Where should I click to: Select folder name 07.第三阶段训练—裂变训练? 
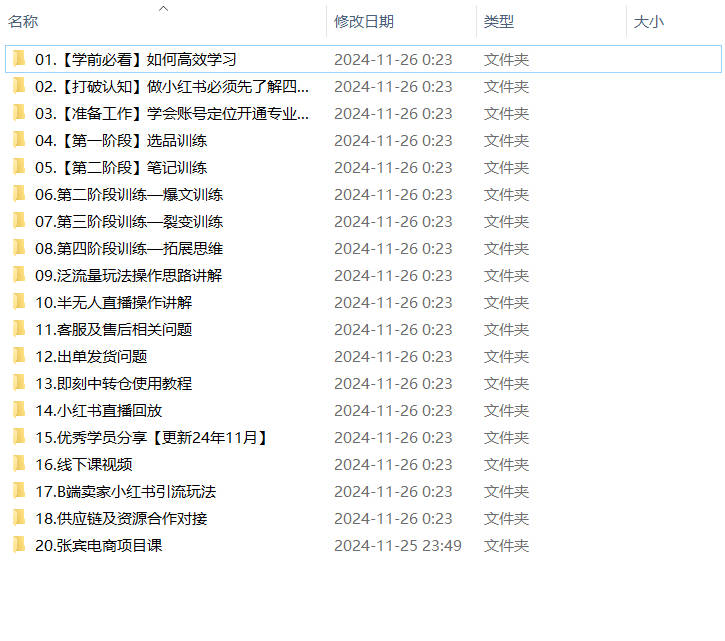129,222
